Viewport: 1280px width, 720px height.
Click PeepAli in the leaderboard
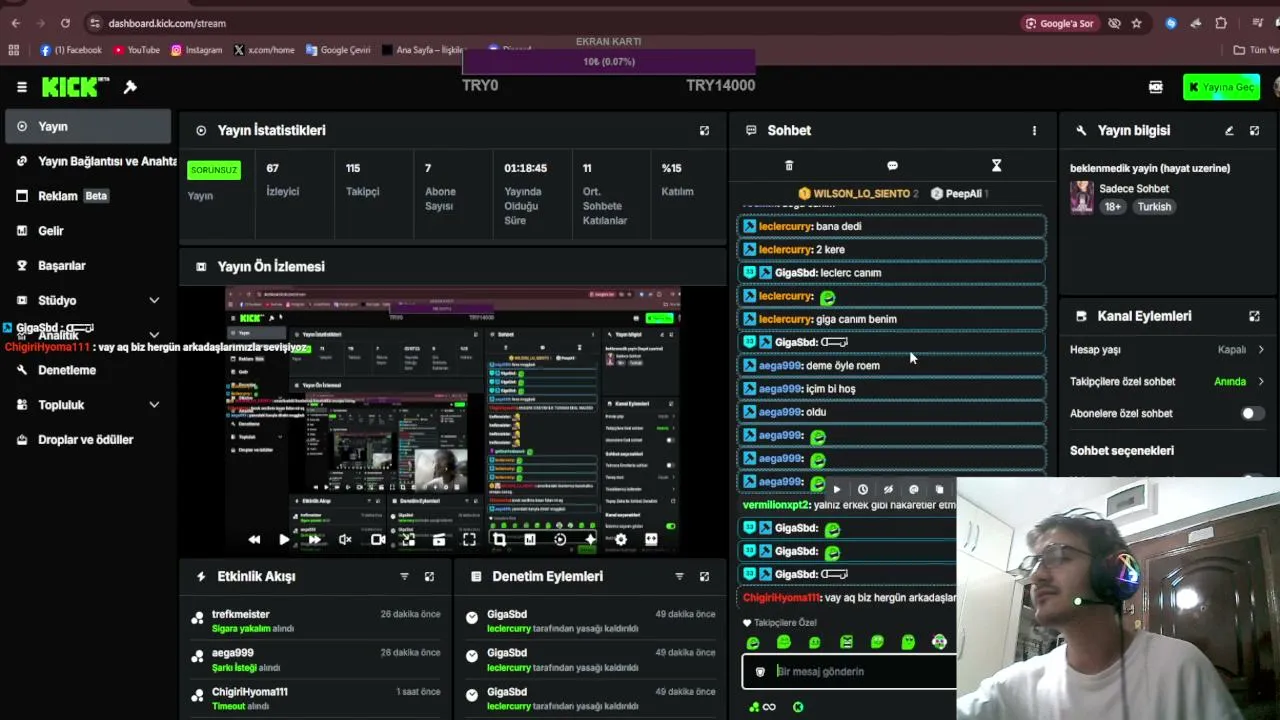(958, 193)
